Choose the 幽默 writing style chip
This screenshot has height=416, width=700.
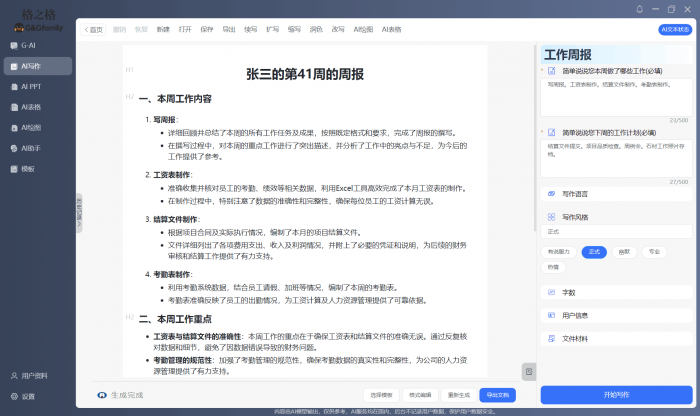[623, 252]
